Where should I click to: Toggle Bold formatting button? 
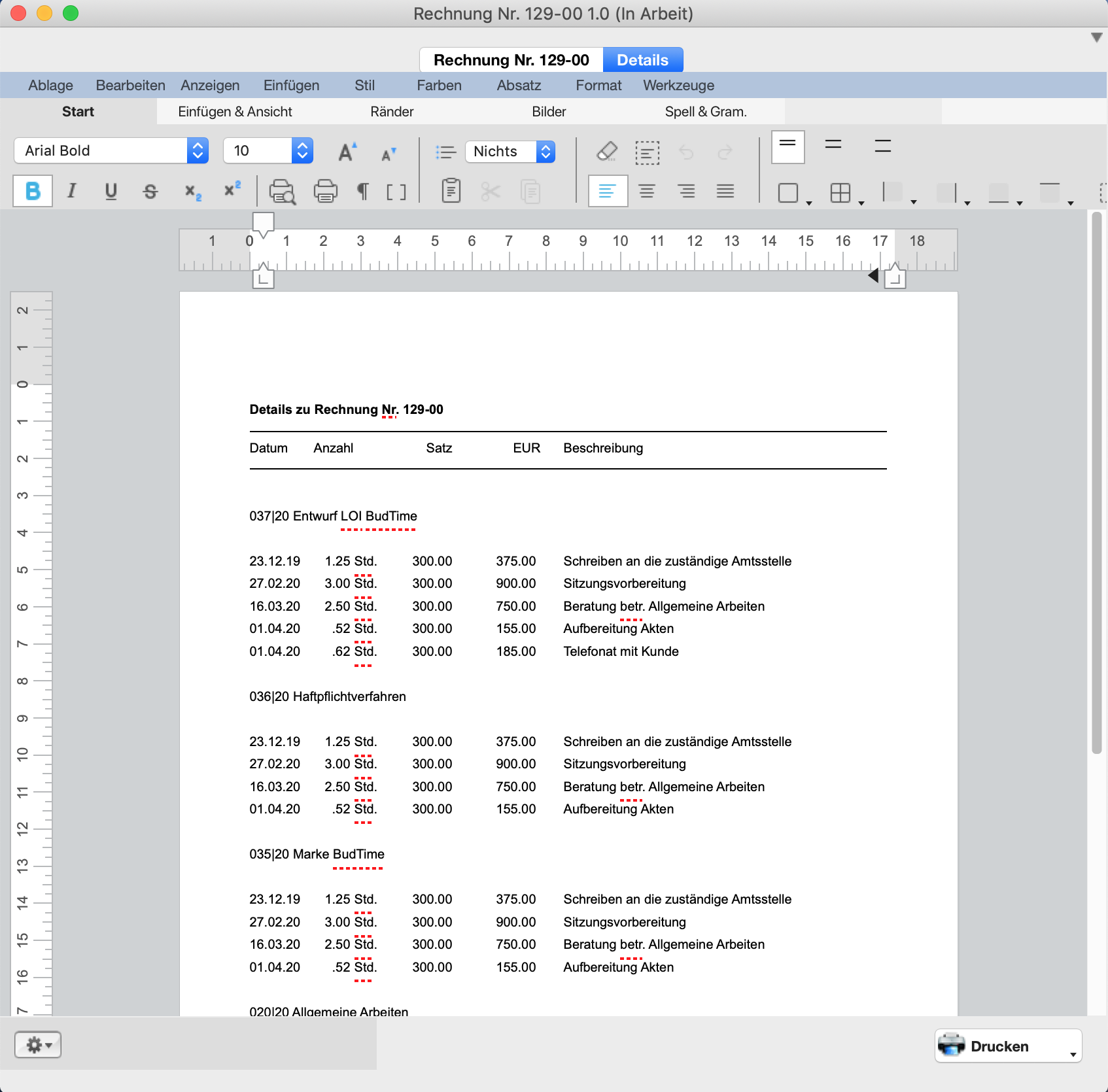pos(33,191)
